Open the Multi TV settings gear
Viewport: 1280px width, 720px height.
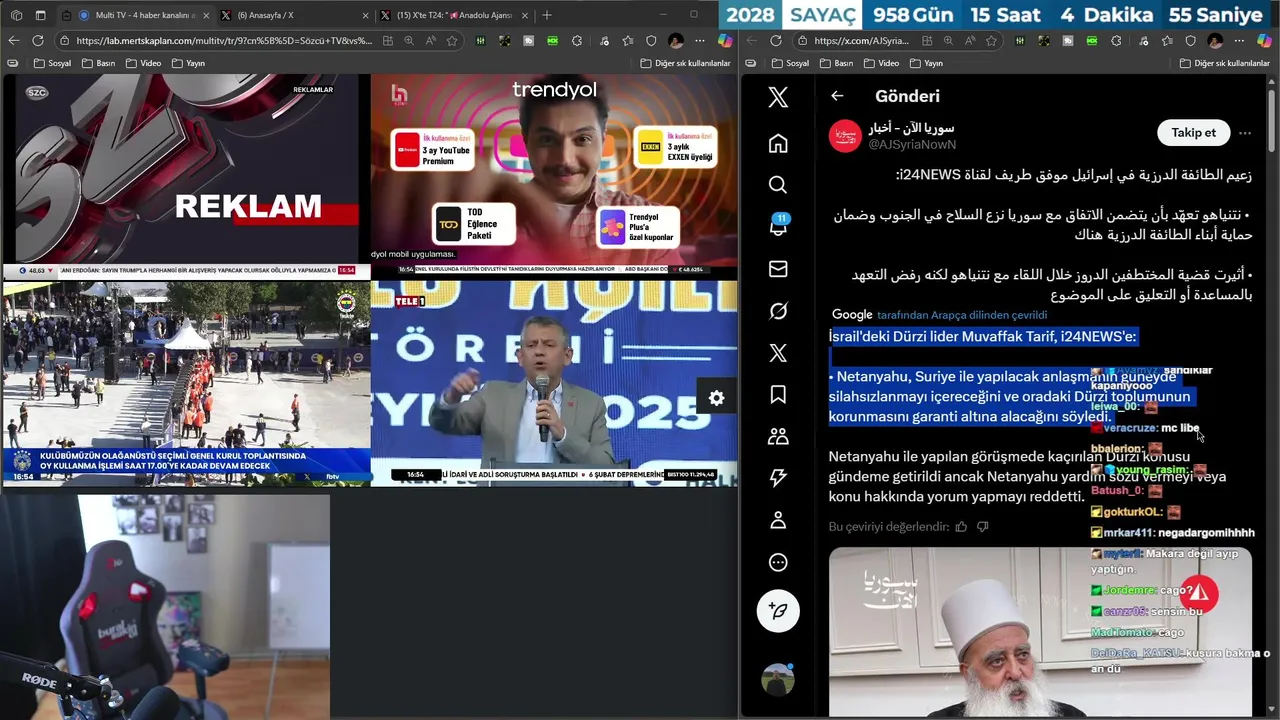pos(716,398)
